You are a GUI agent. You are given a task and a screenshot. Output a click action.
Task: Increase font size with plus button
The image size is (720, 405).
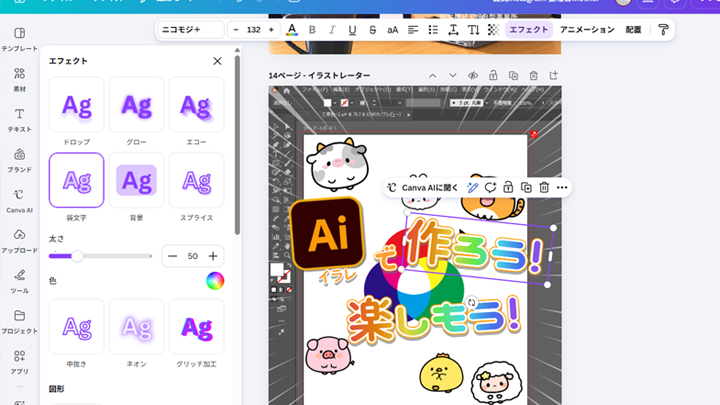click(271, 29)
